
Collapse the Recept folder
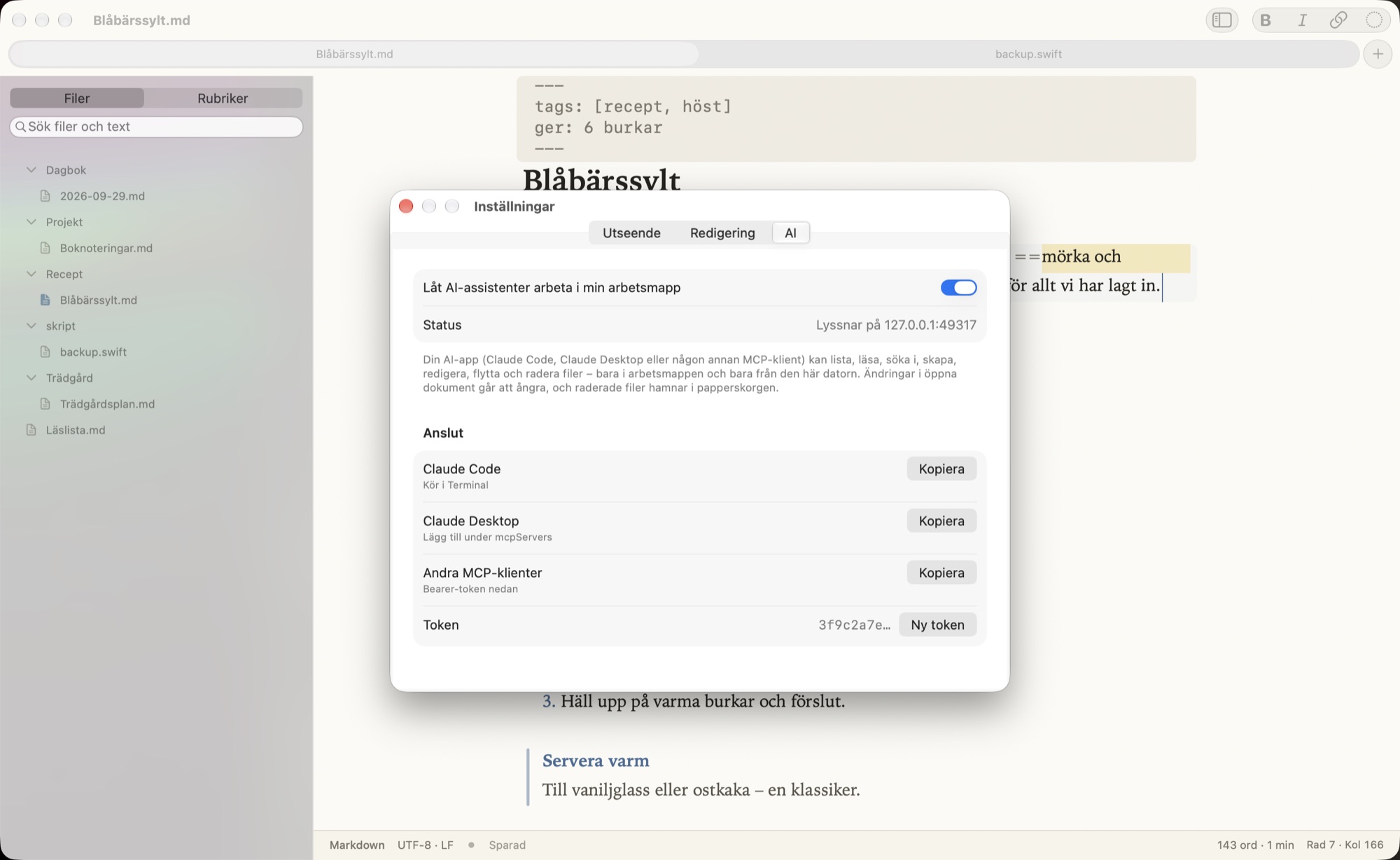click(x=31, y=274)
